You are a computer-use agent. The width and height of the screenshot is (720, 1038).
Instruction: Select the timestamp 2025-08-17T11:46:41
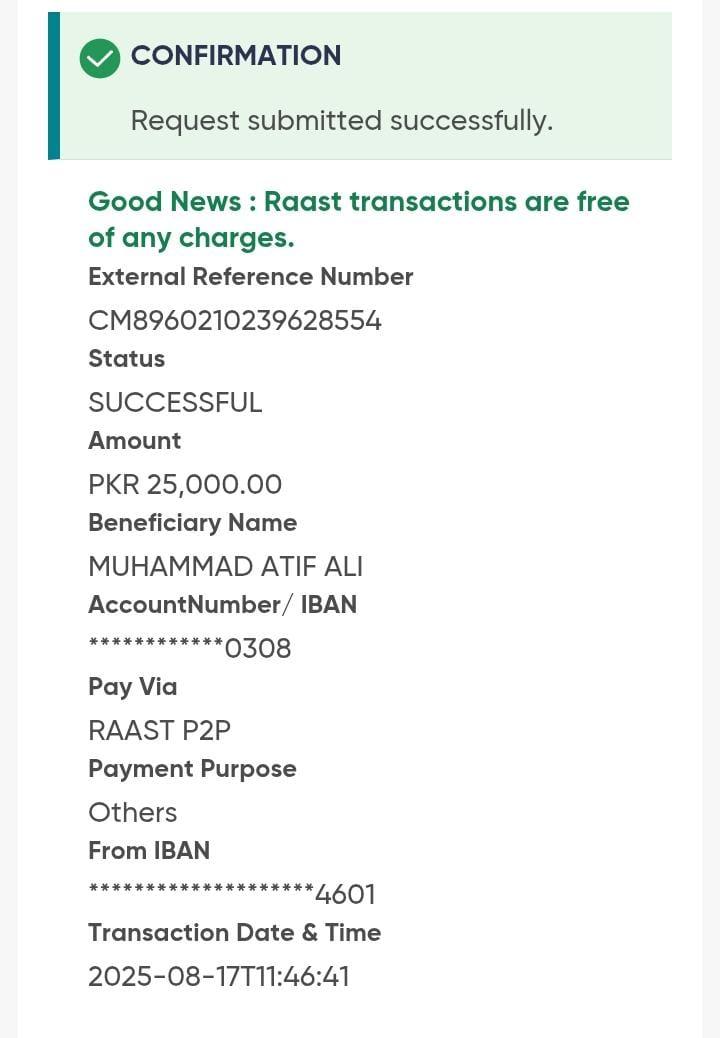pos(219,977)
